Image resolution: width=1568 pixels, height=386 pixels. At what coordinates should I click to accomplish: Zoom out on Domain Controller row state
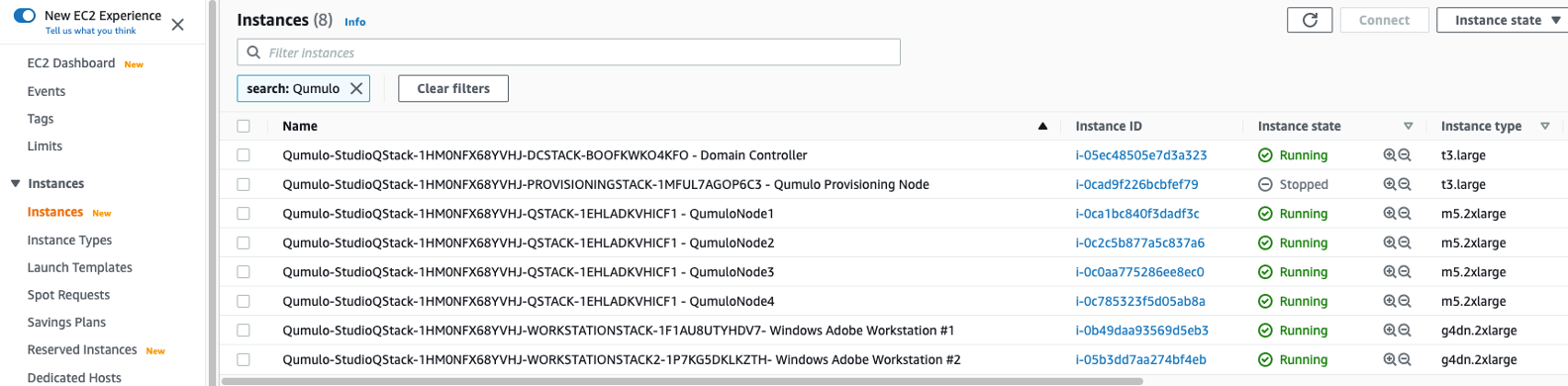[1405, 155]
